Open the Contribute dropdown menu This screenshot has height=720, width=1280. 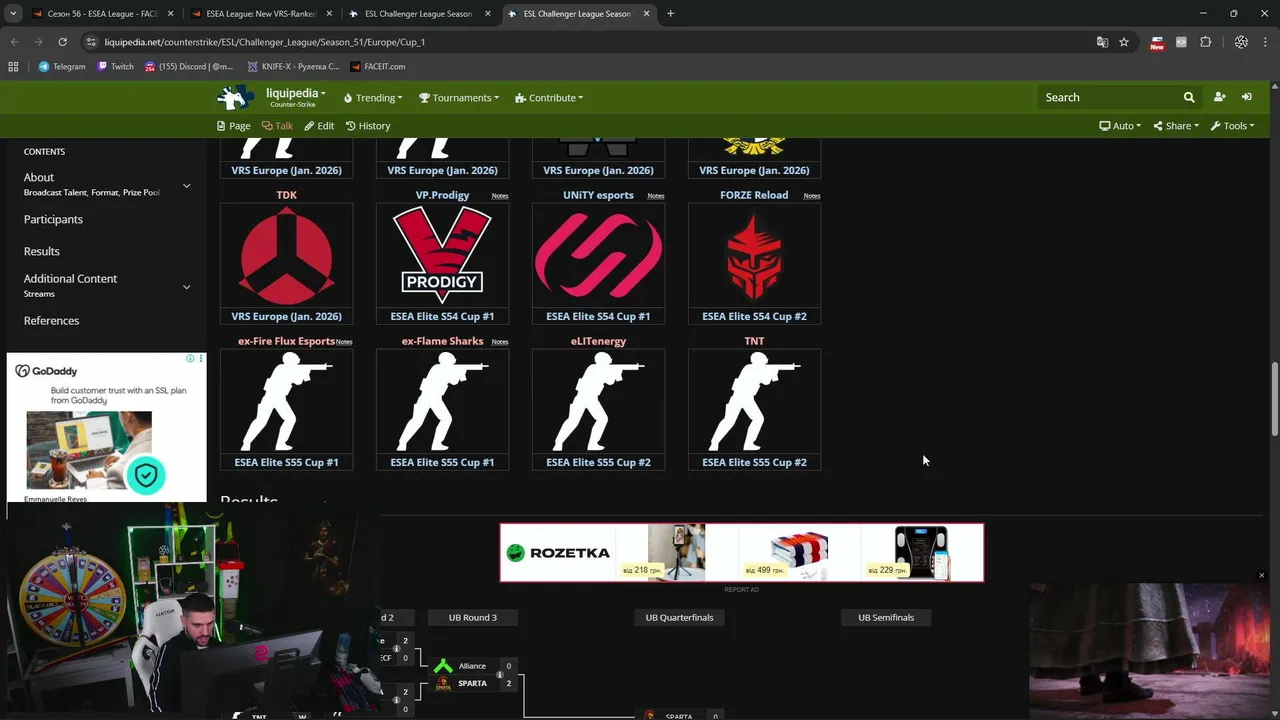[x=549, y=98]
